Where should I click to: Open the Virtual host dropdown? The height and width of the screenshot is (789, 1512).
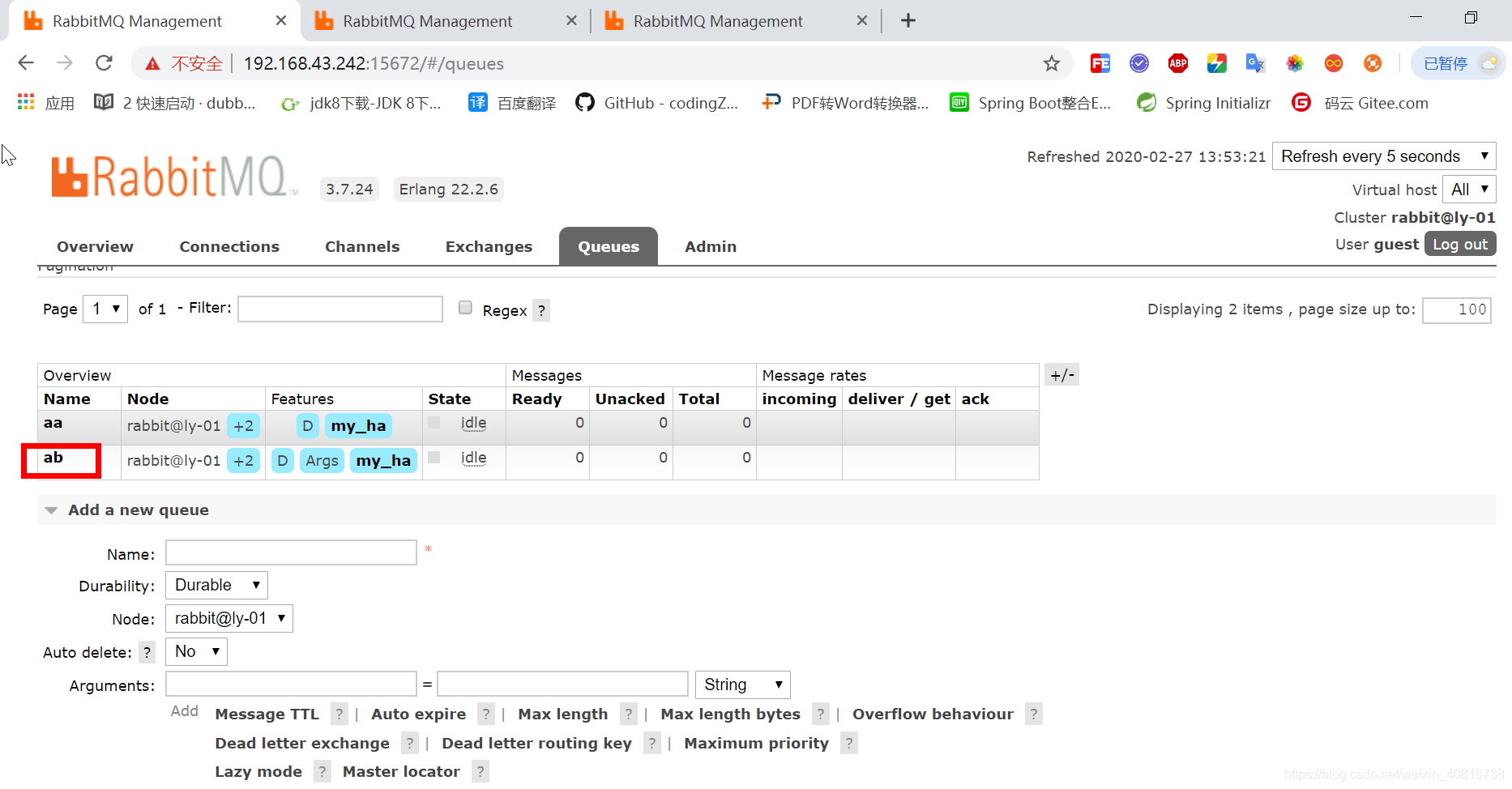[x=1469, y=190]
